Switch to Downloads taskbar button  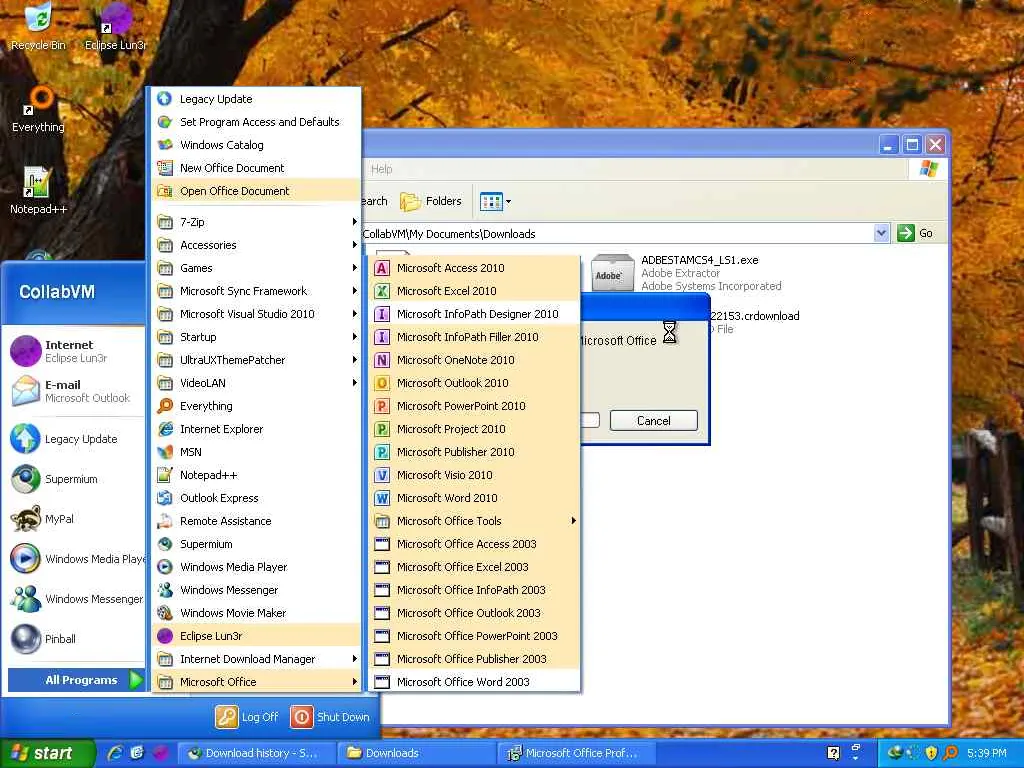pos(417,753)
